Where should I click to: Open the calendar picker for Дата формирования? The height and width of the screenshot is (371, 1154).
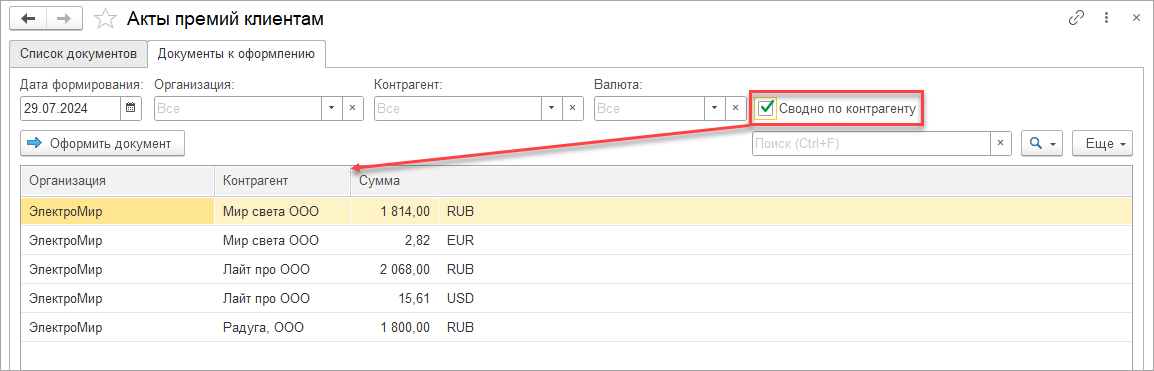131,108
